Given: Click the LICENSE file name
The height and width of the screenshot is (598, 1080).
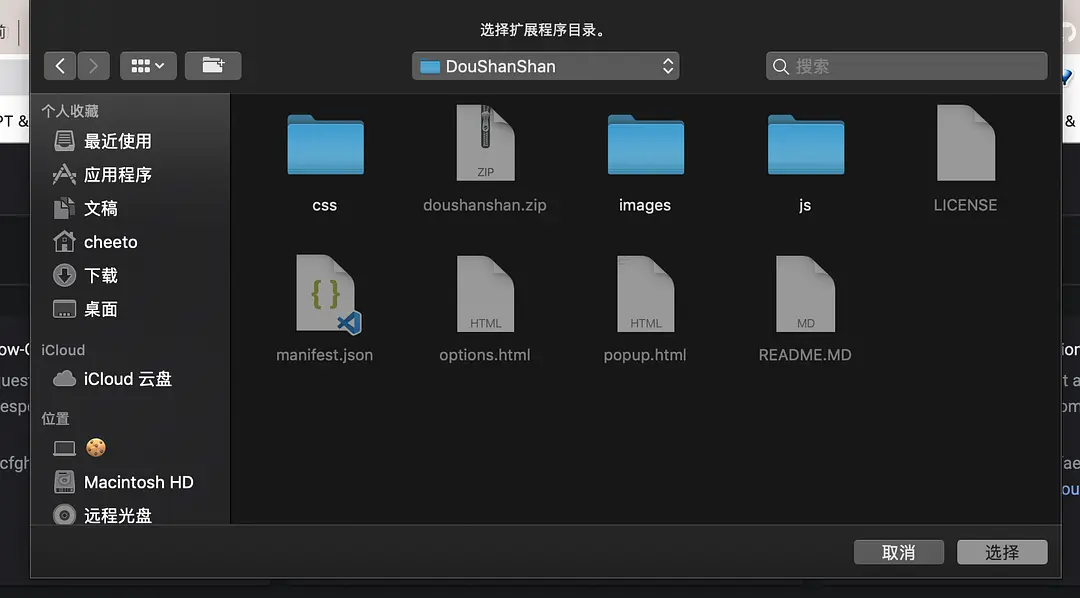Looking at the screenshot, I should tap(965, 205).
